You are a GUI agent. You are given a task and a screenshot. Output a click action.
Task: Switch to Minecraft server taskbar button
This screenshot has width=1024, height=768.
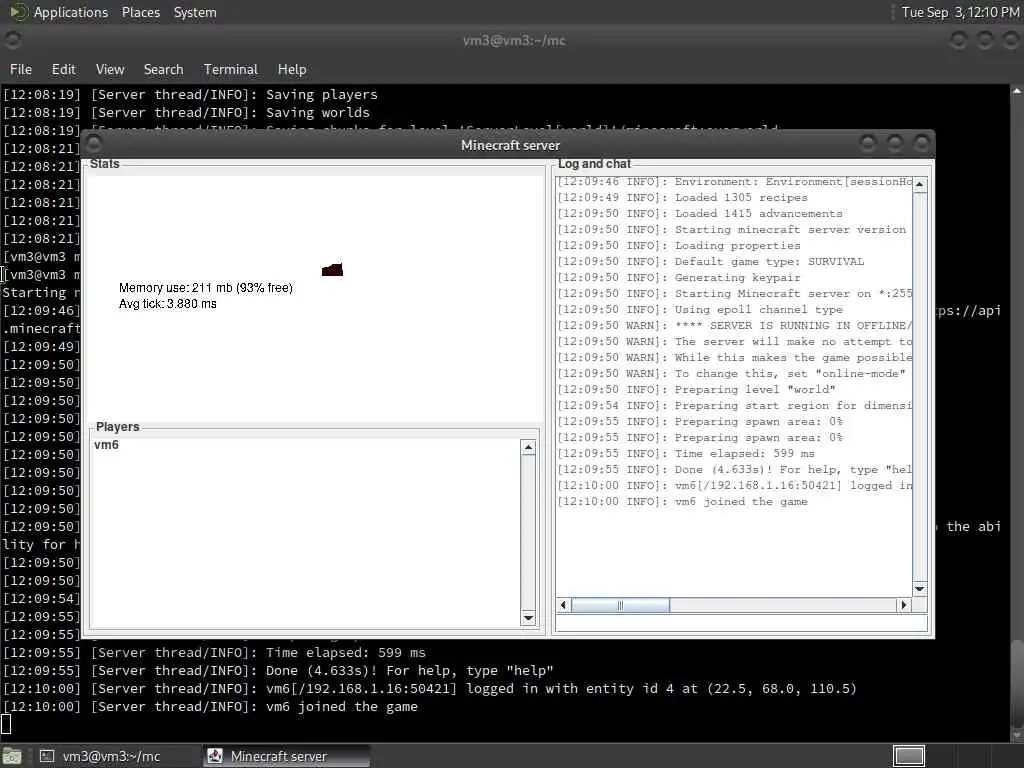click(286, 756)
